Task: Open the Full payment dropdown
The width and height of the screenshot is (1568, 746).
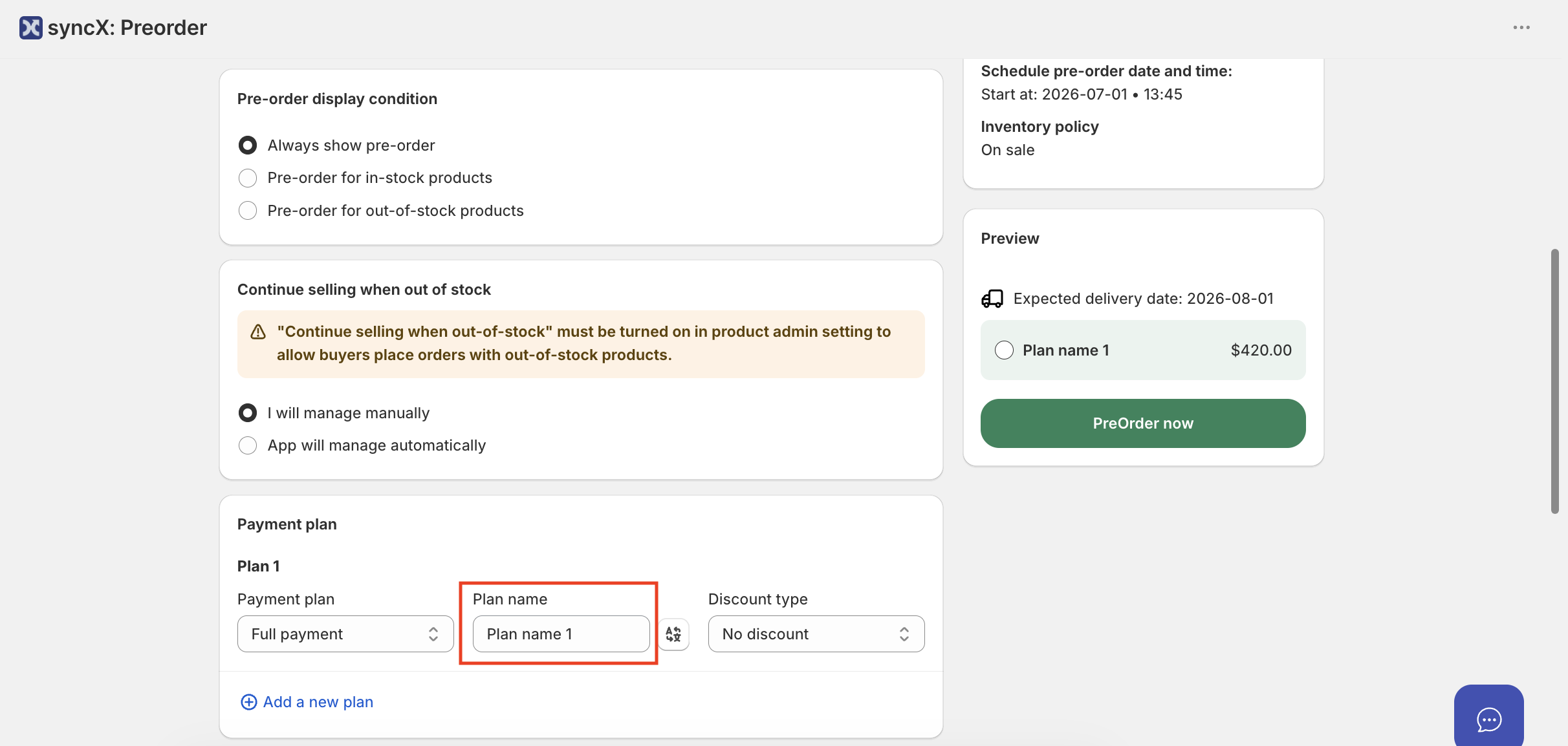Action: point(345,634)
